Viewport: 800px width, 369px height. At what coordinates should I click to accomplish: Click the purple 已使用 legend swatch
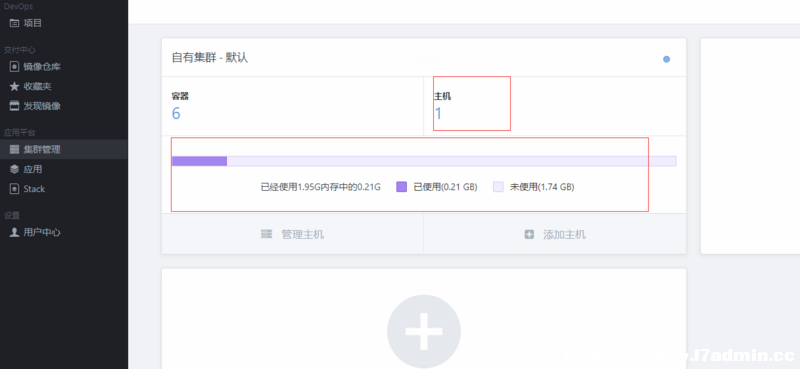[x=402, y=187]
